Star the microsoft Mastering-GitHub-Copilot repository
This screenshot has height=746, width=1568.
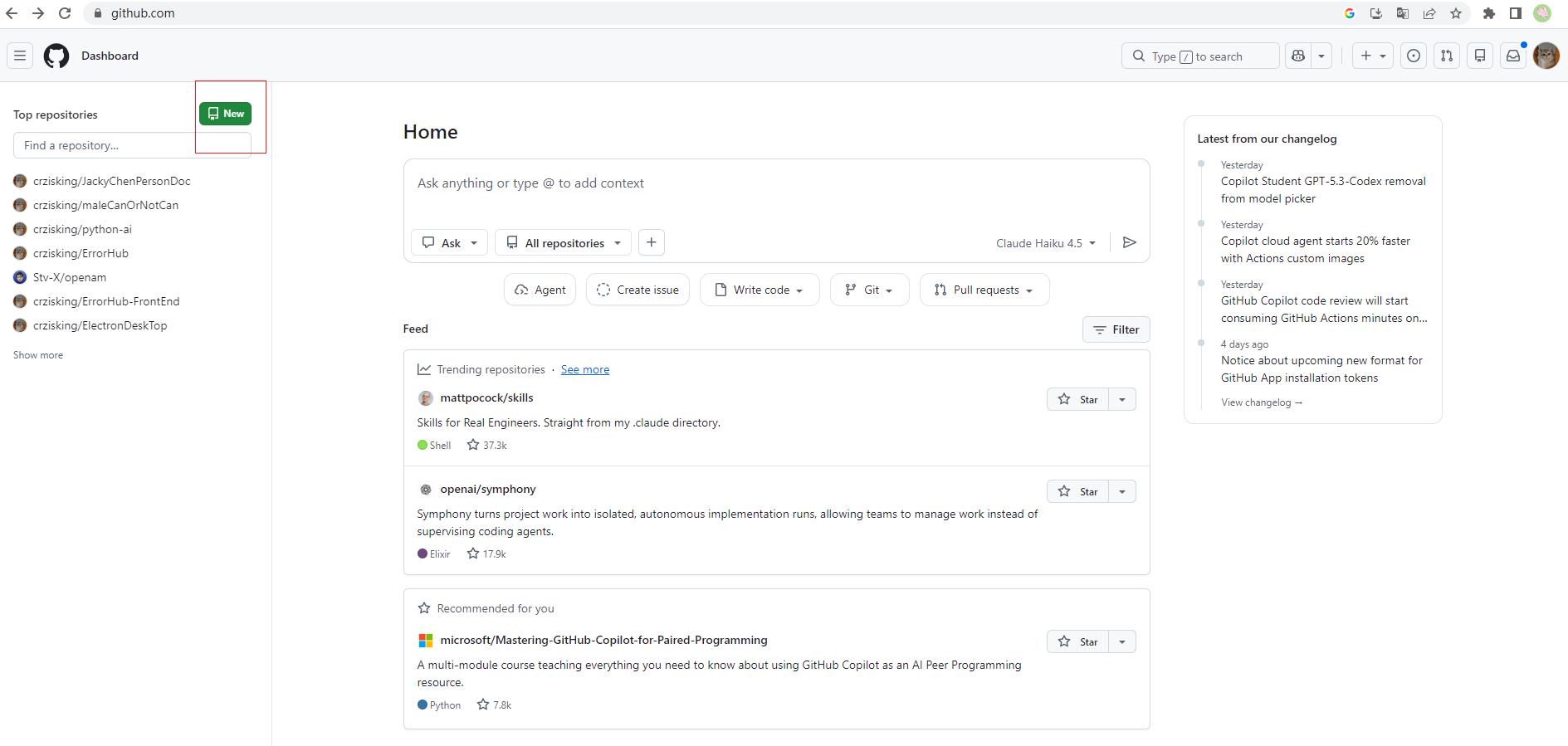tap(1077, 641)
